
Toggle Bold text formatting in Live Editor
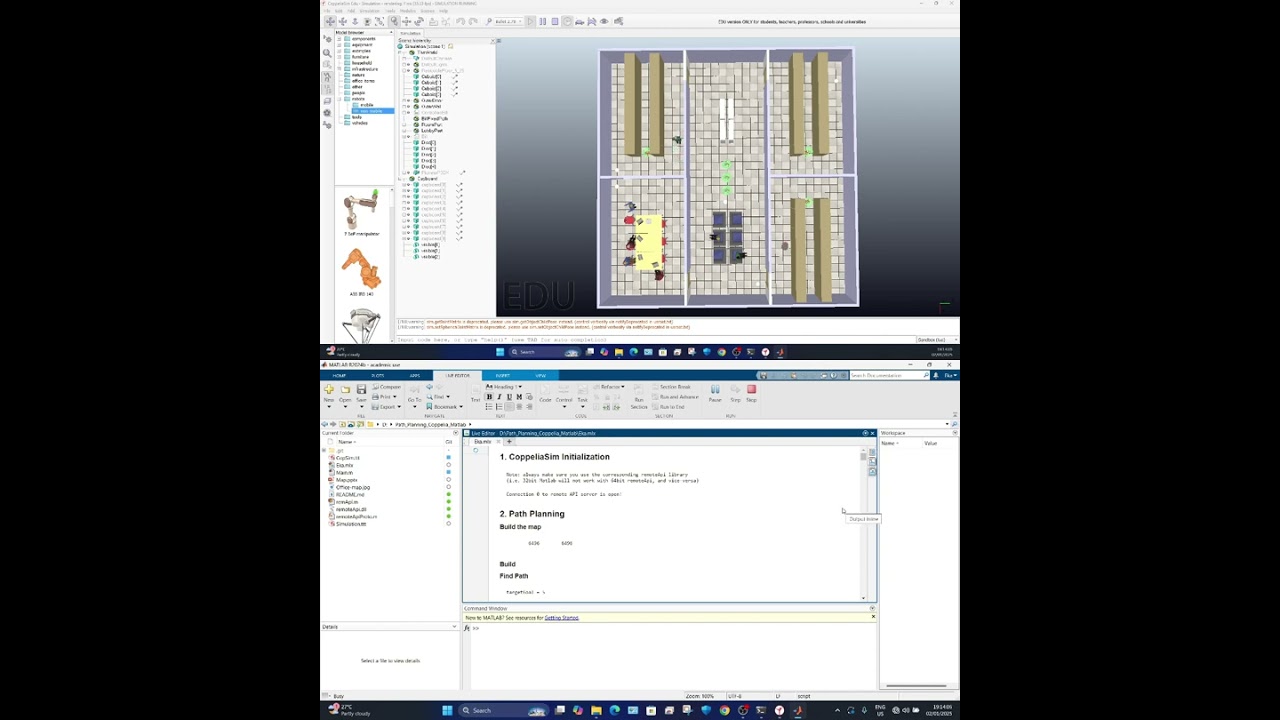click(x=489, y=397)
